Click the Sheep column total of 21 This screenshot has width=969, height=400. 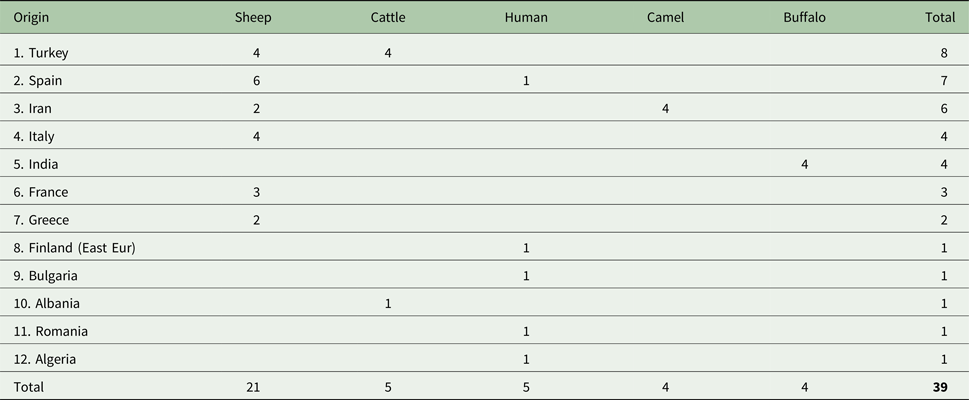(255, 386)
